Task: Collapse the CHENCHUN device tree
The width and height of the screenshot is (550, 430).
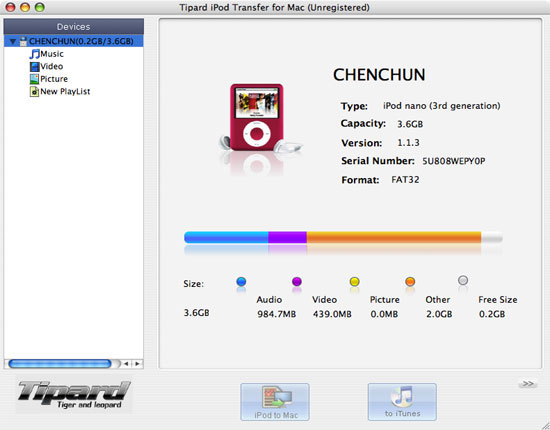Action: click(13, 41)
